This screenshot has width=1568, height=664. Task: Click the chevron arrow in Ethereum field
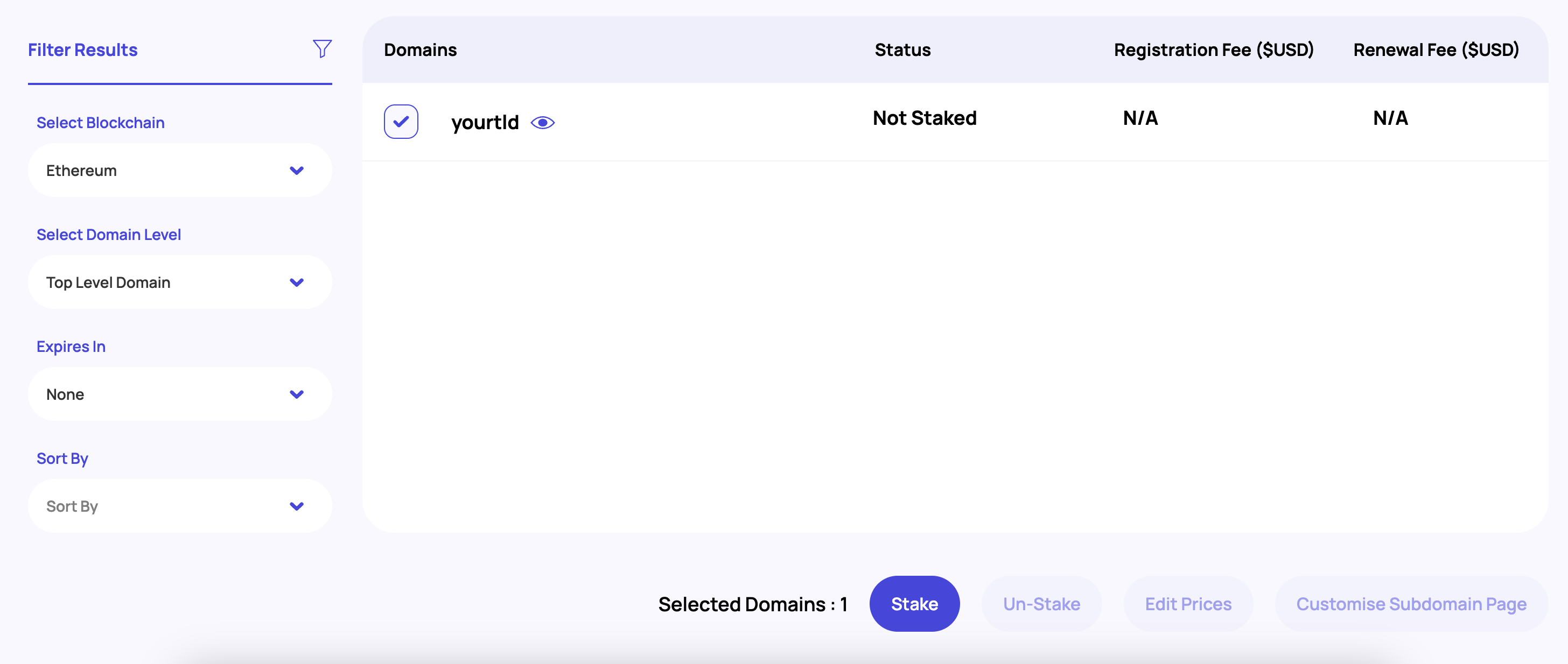[297, 171]
